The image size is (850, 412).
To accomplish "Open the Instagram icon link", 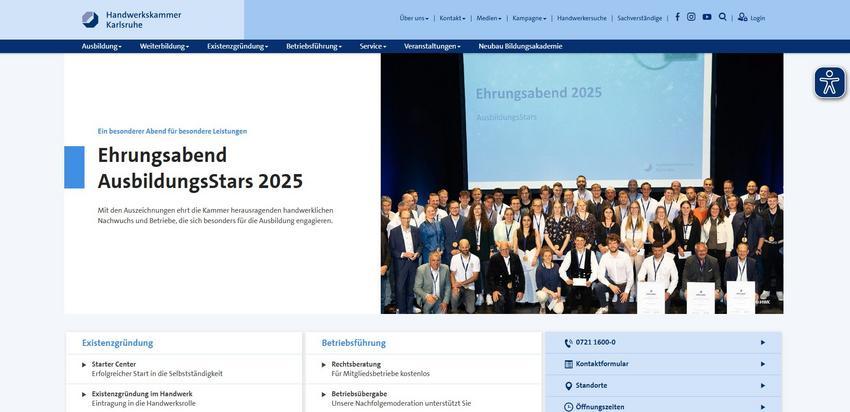I will 691,17.
